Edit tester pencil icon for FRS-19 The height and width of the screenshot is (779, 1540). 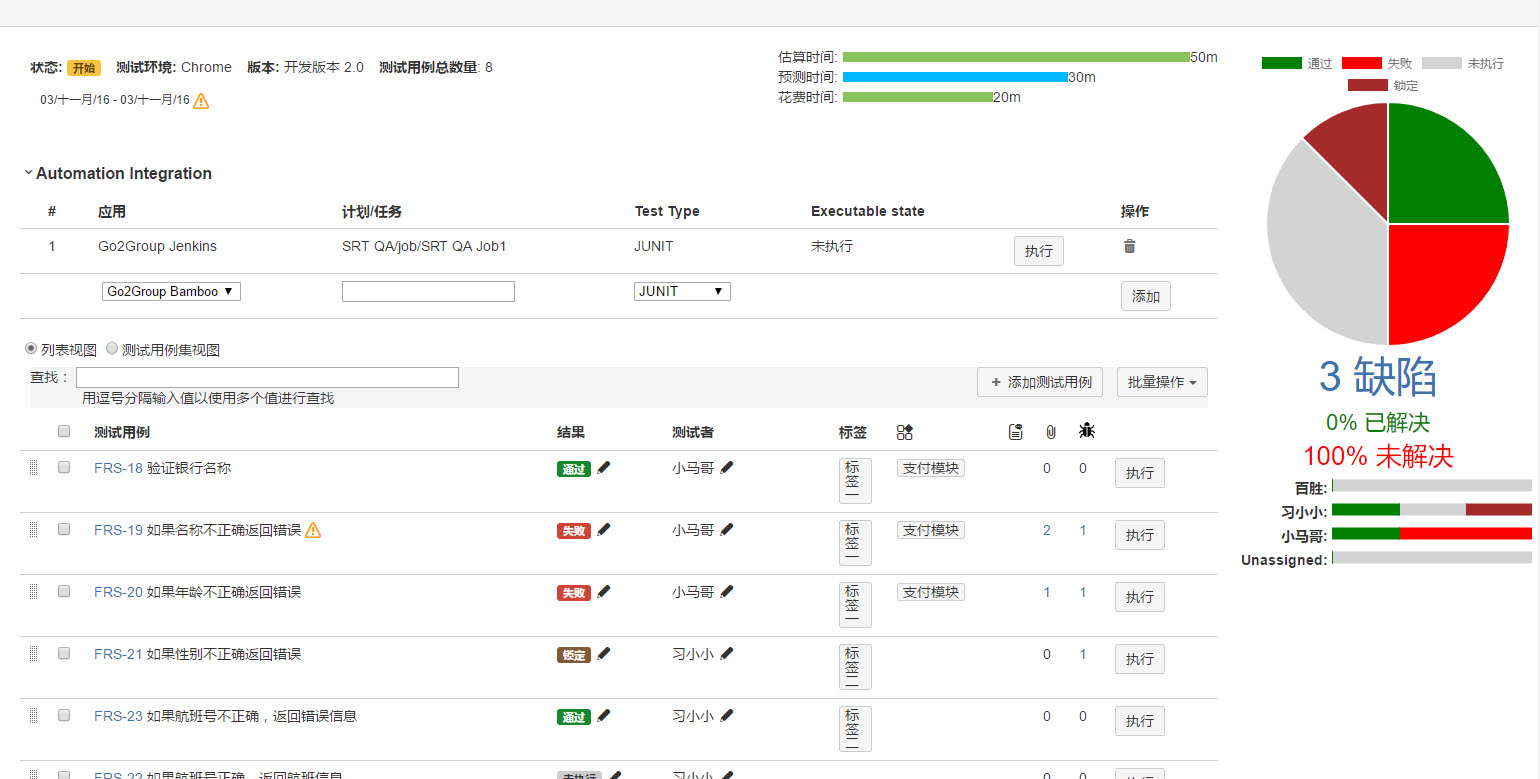(x=726, y=529)
